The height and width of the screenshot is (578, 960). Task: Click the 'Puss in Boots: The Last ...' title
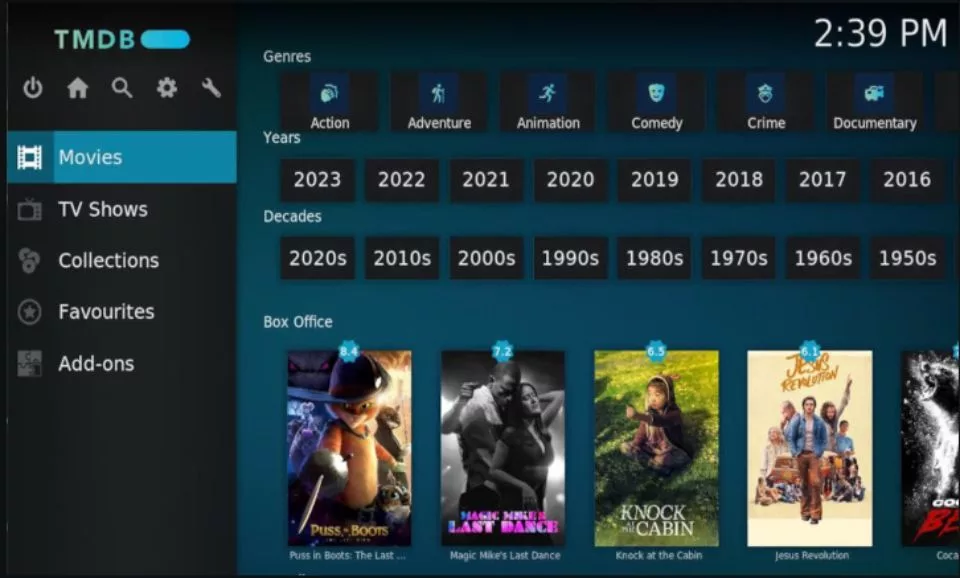pyautogui.click(x=347, y=555)
